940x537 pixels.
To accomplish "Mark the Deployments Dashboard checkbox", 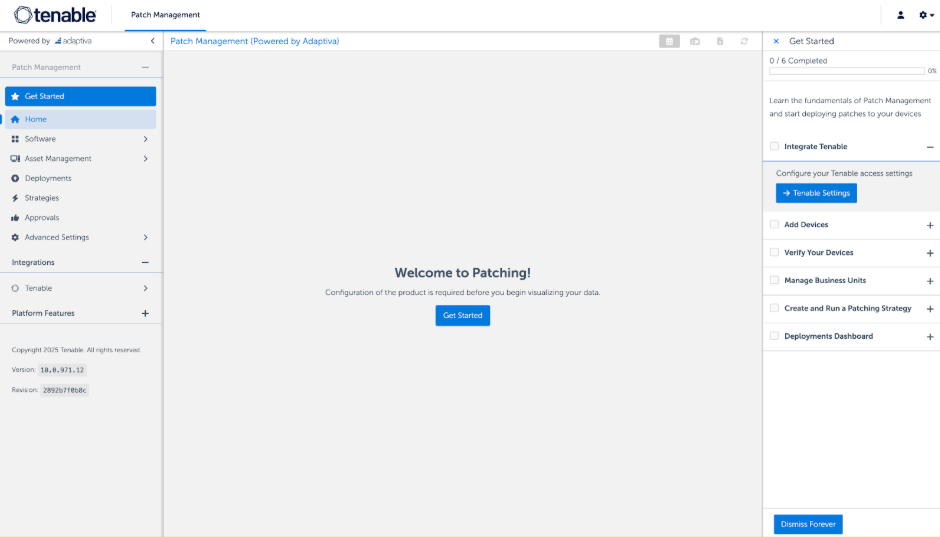I will [774, 336].
